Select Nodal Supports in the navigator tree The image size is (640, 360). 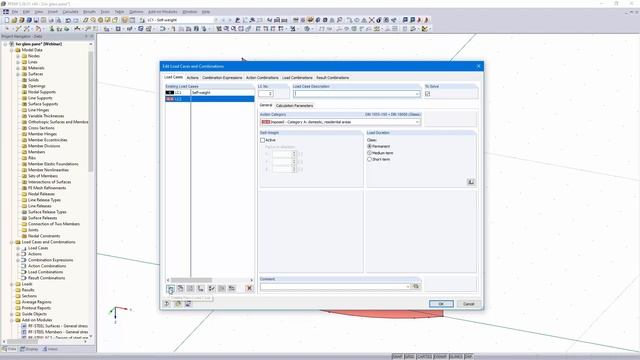coord(42,92)
